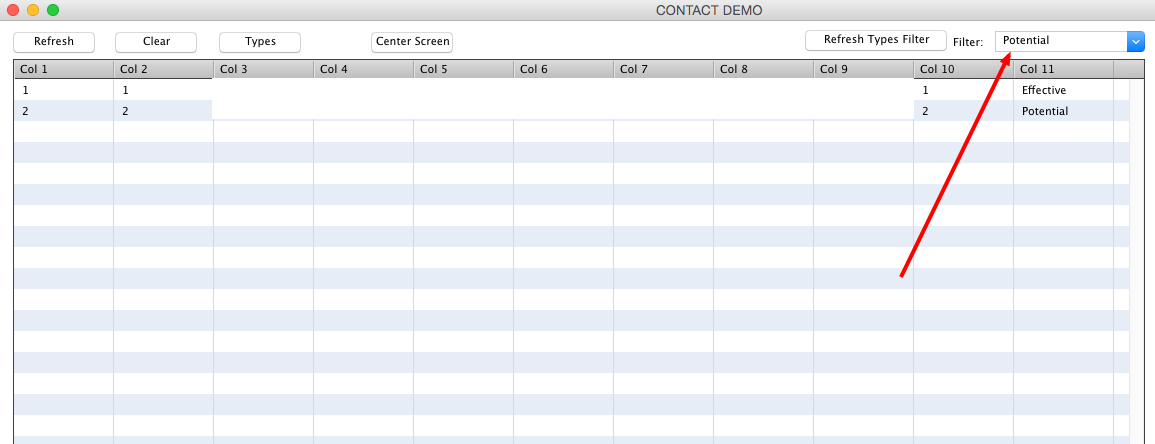Viewport: 1155px width, 444px height.
Task: Click the blue Filter dropdown arrow
Action: [1136, 41]
